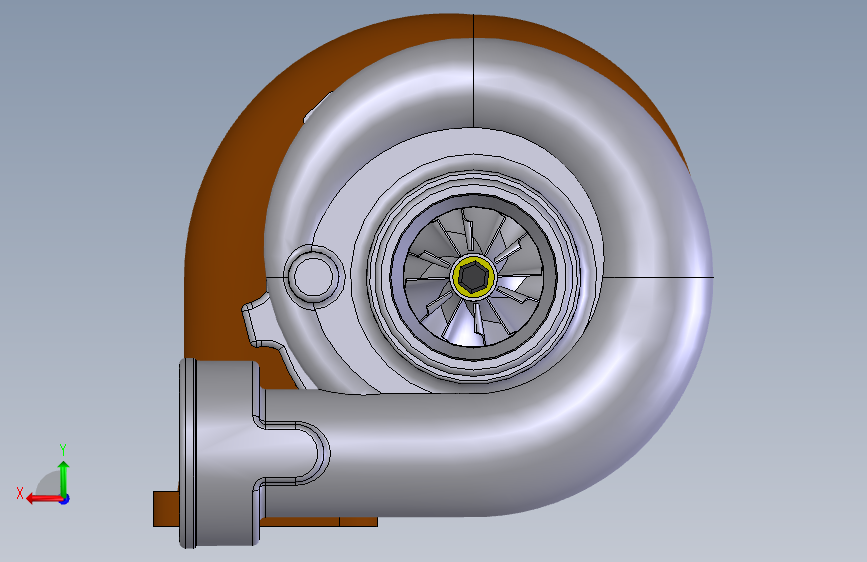Click the green Y axis arrow of triad
867x562 pixels.
[64, 478]
